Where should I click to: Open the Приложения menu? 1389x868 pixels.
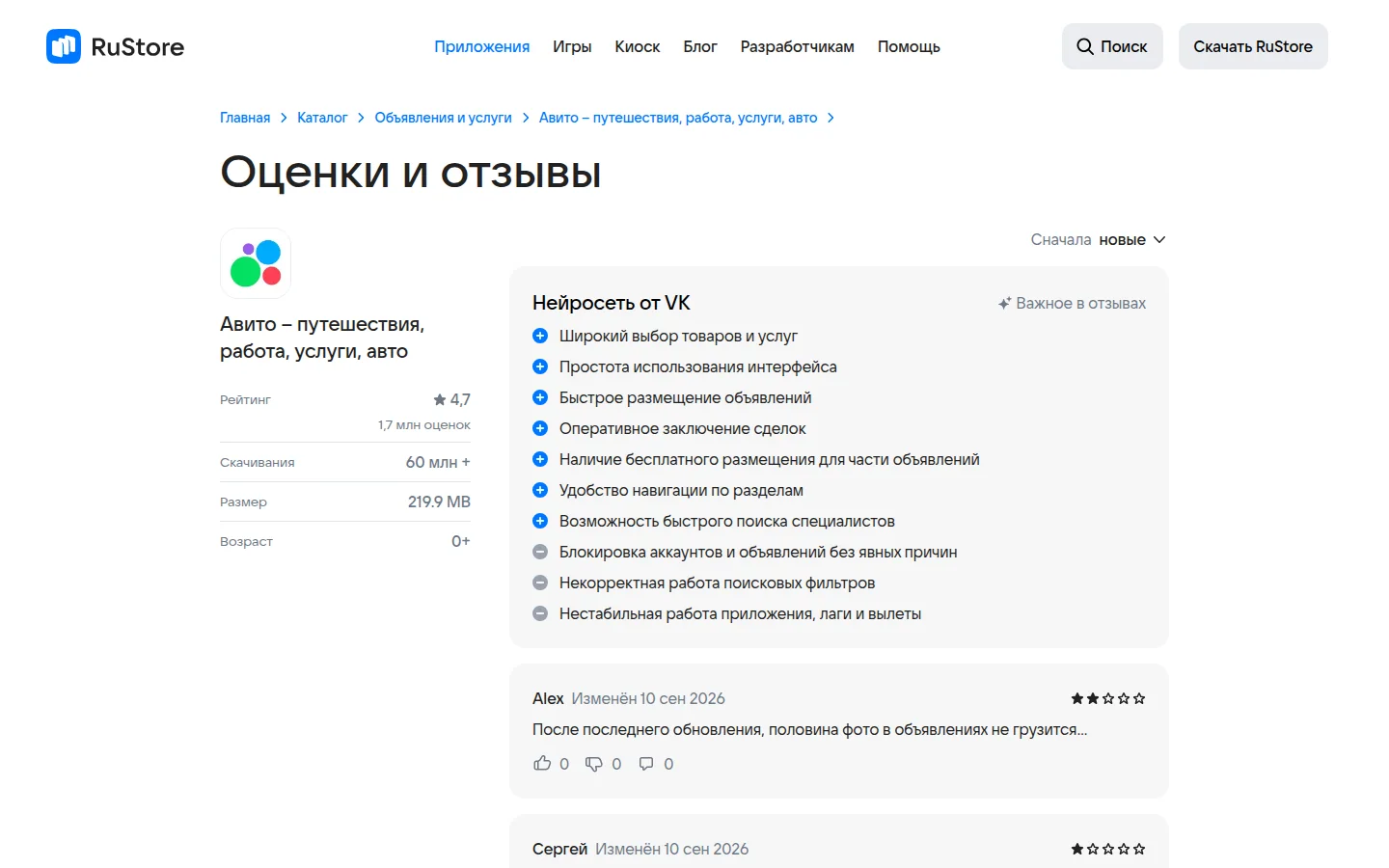481,46
